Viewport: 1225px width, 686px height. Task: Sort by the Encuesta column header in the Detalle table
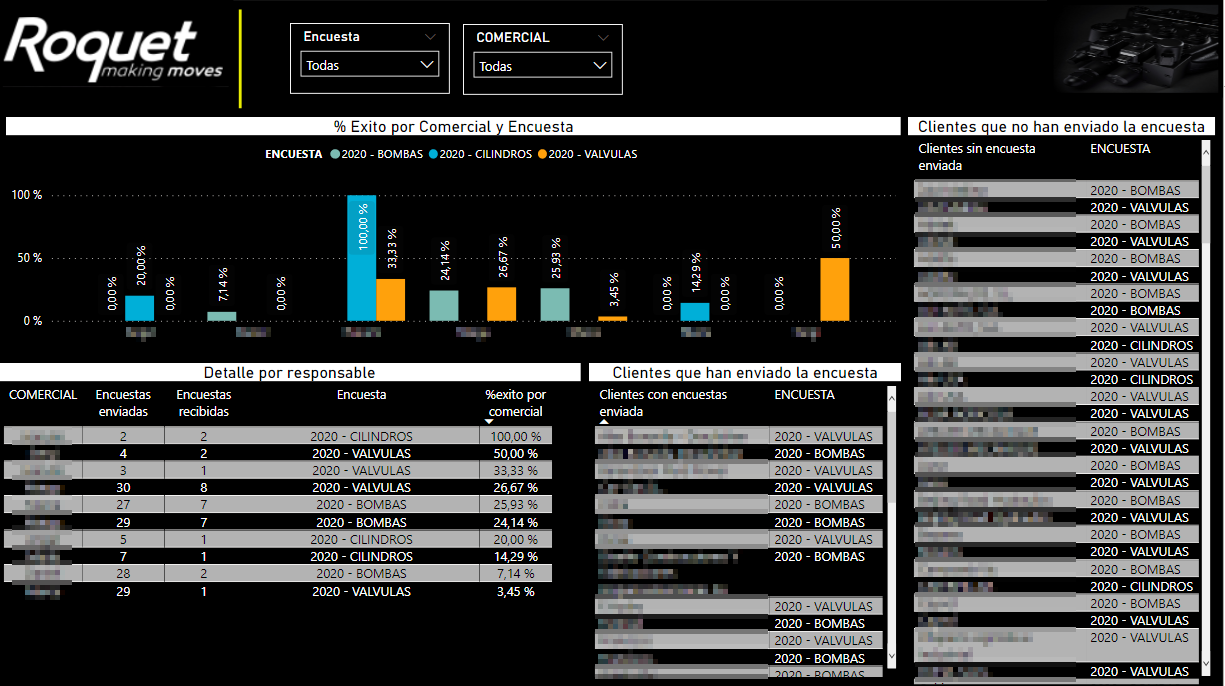pos(361,395)
